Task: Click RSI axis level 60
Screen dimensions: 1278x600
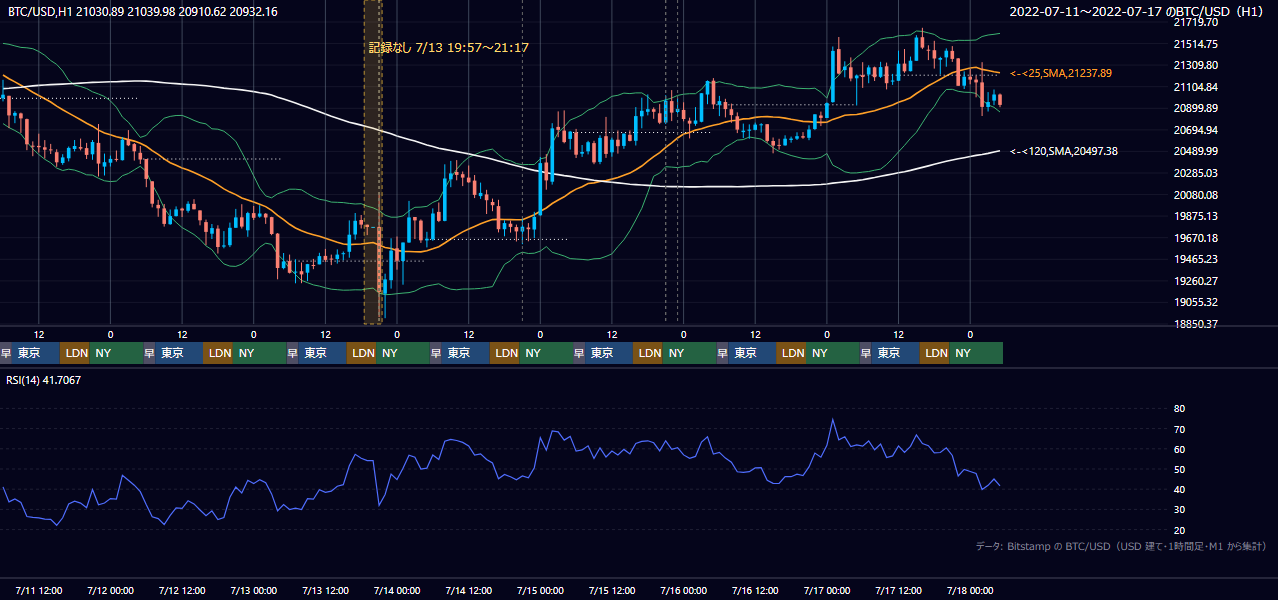Action: [1179, 449]
